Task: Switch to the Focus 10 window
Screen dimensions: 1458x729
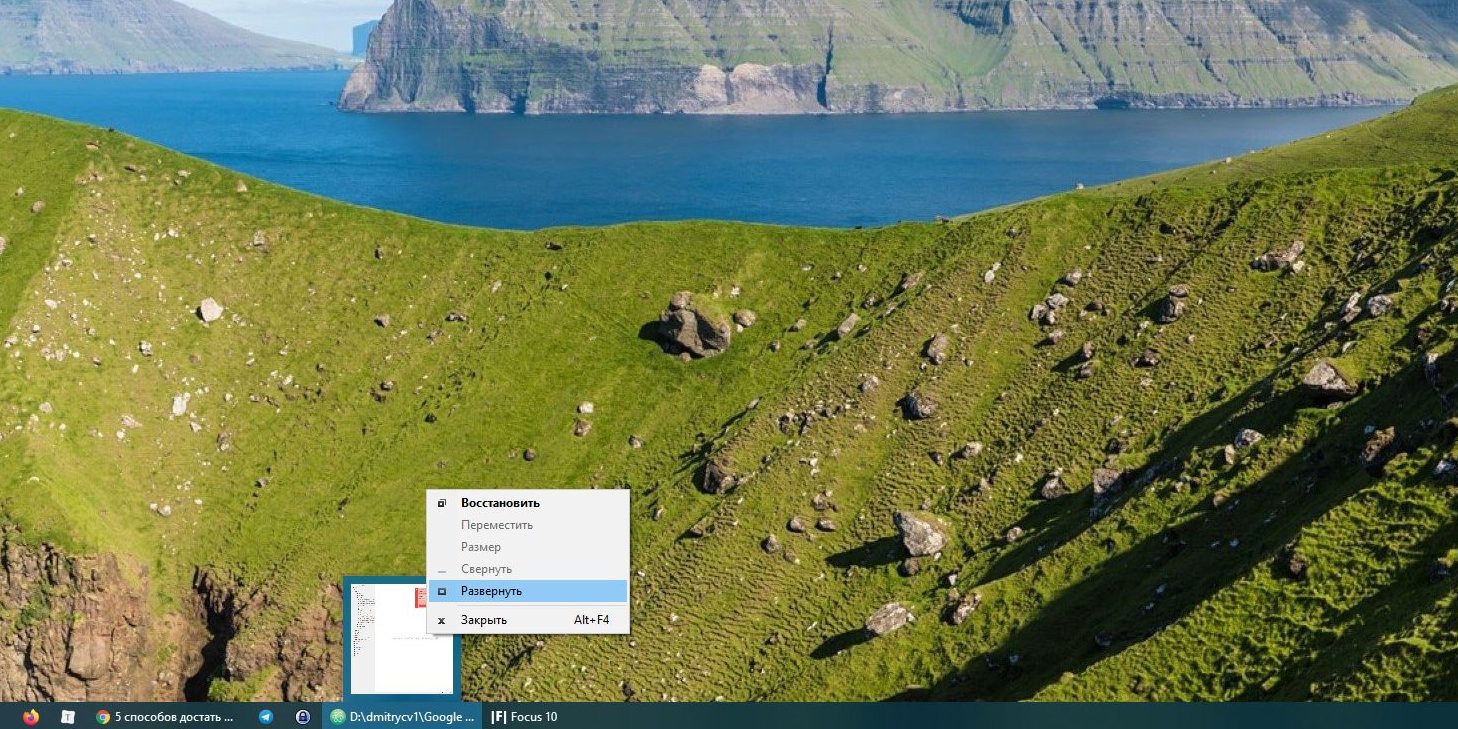Action: [x=534, y=716]
